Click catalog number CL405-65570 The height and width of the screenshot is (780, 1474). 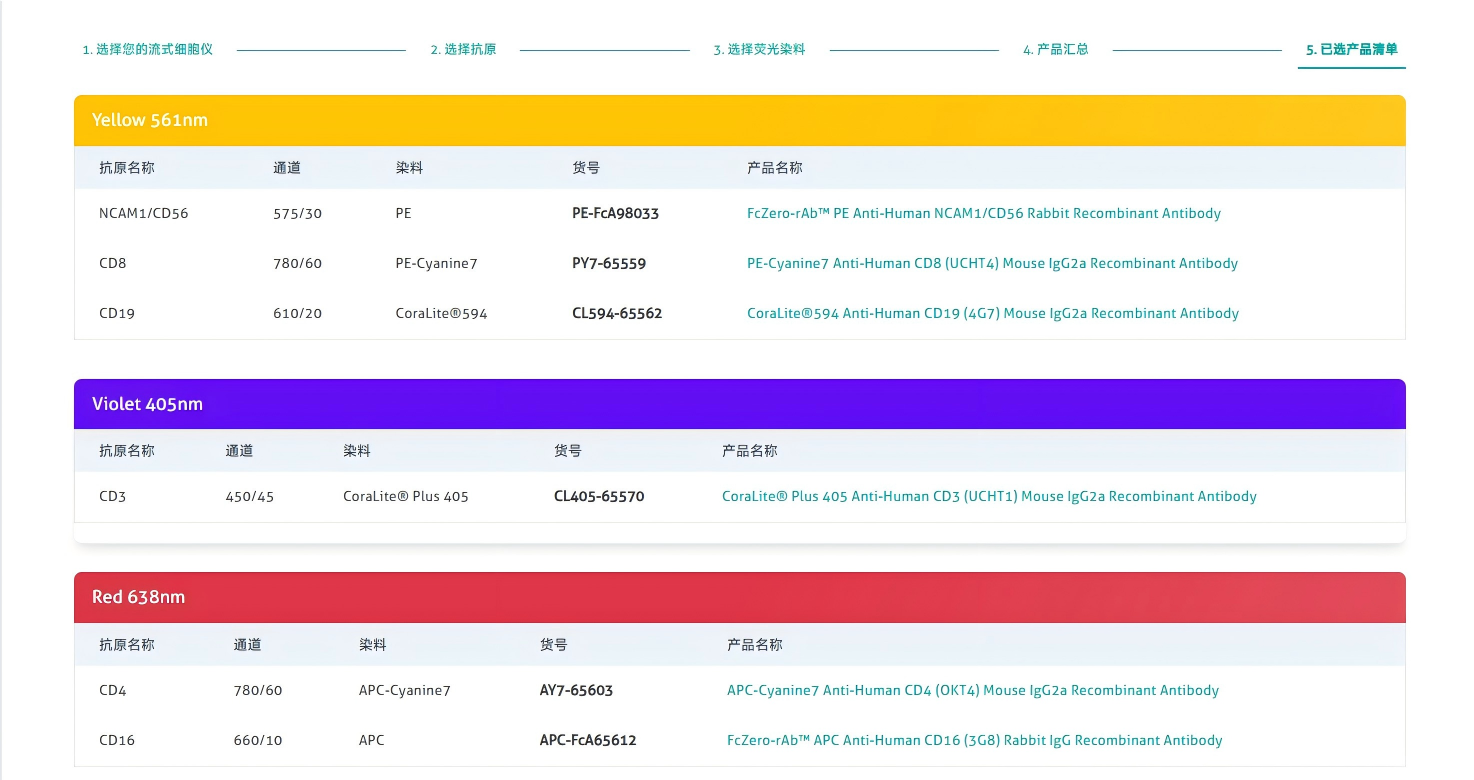tap(599, 496)
